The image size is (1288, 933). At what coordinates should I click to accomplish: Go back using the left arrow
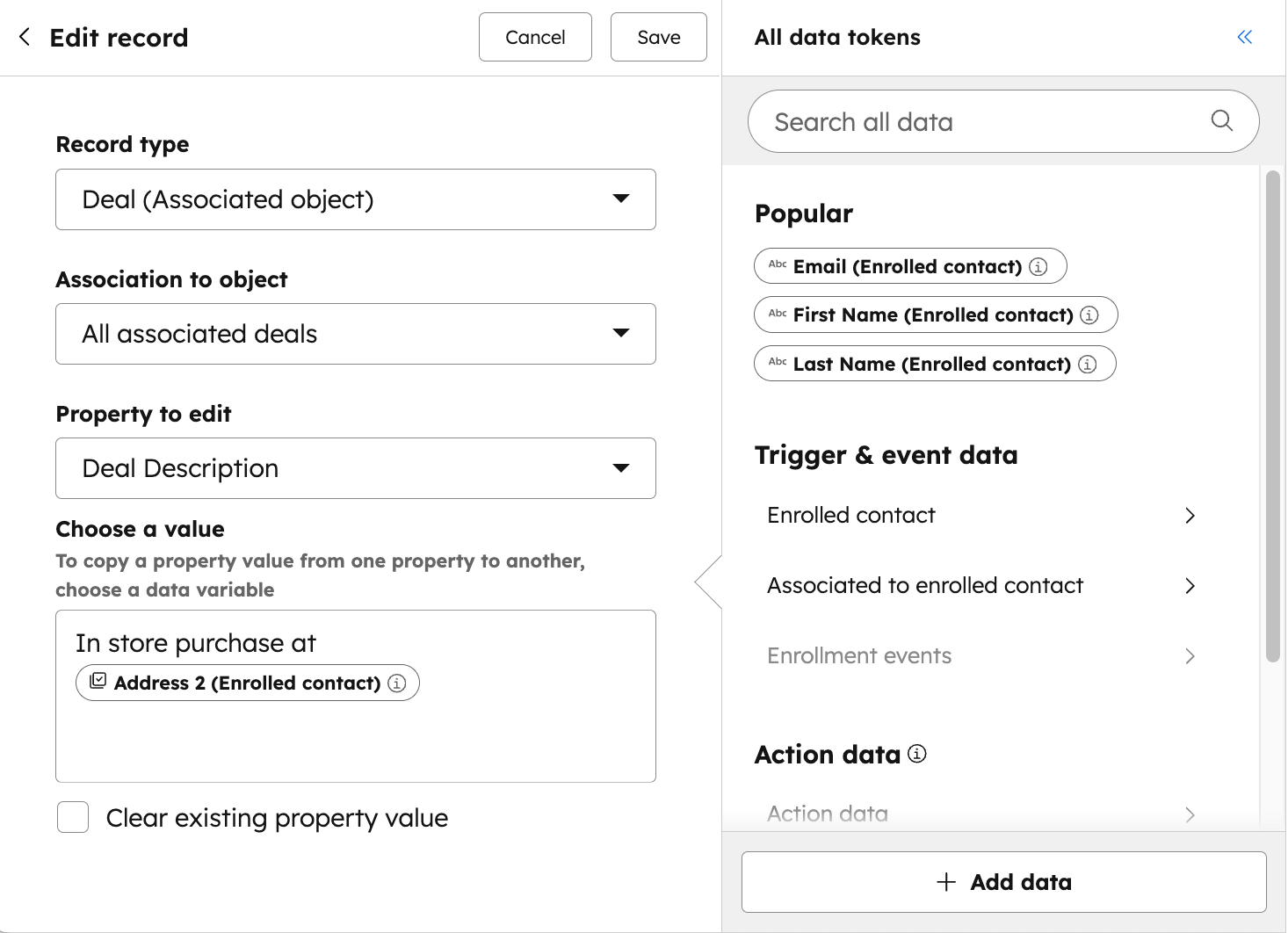point(24,37)
